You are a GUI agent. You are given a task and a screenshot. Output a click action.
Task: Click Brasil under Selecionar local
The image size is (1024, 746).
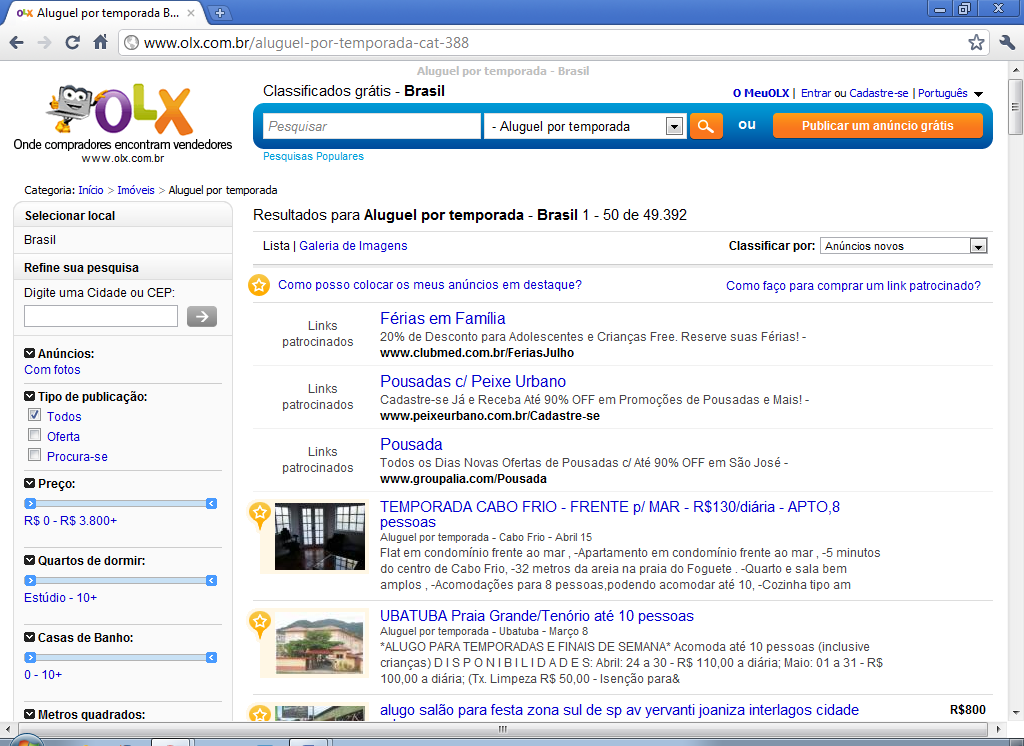tap(40, 240)
